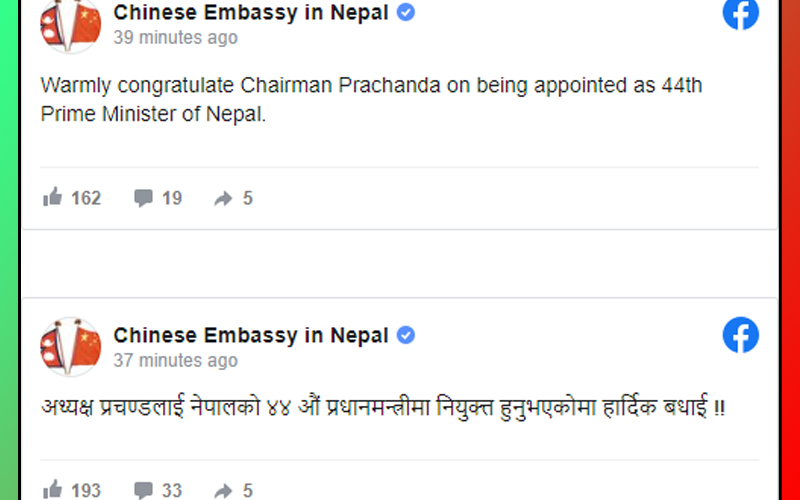Click the 162 likes count

86,198
